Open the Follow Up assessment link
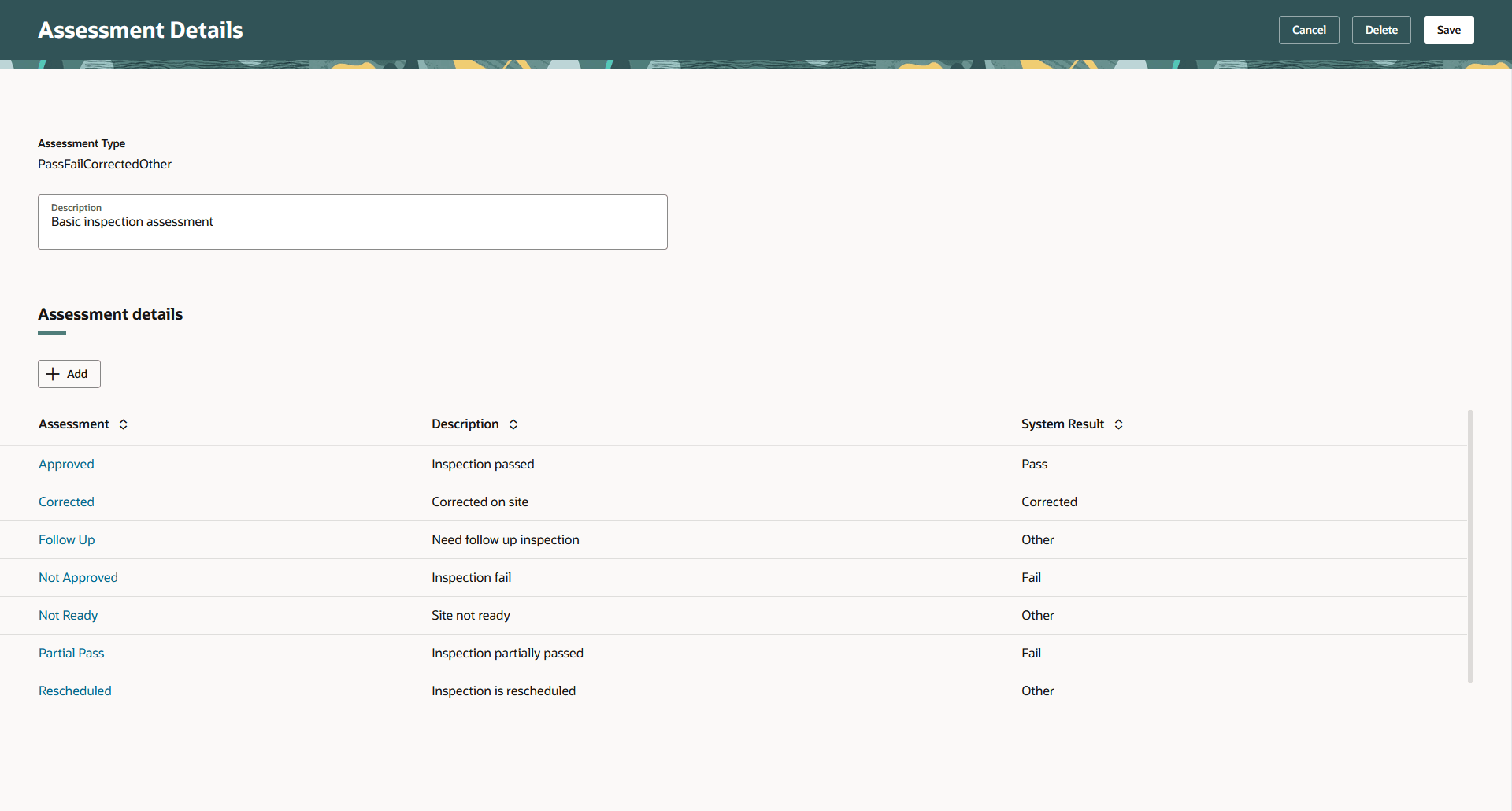The image size is (1512, 811). pyautogui.click(x=67, y=540)
